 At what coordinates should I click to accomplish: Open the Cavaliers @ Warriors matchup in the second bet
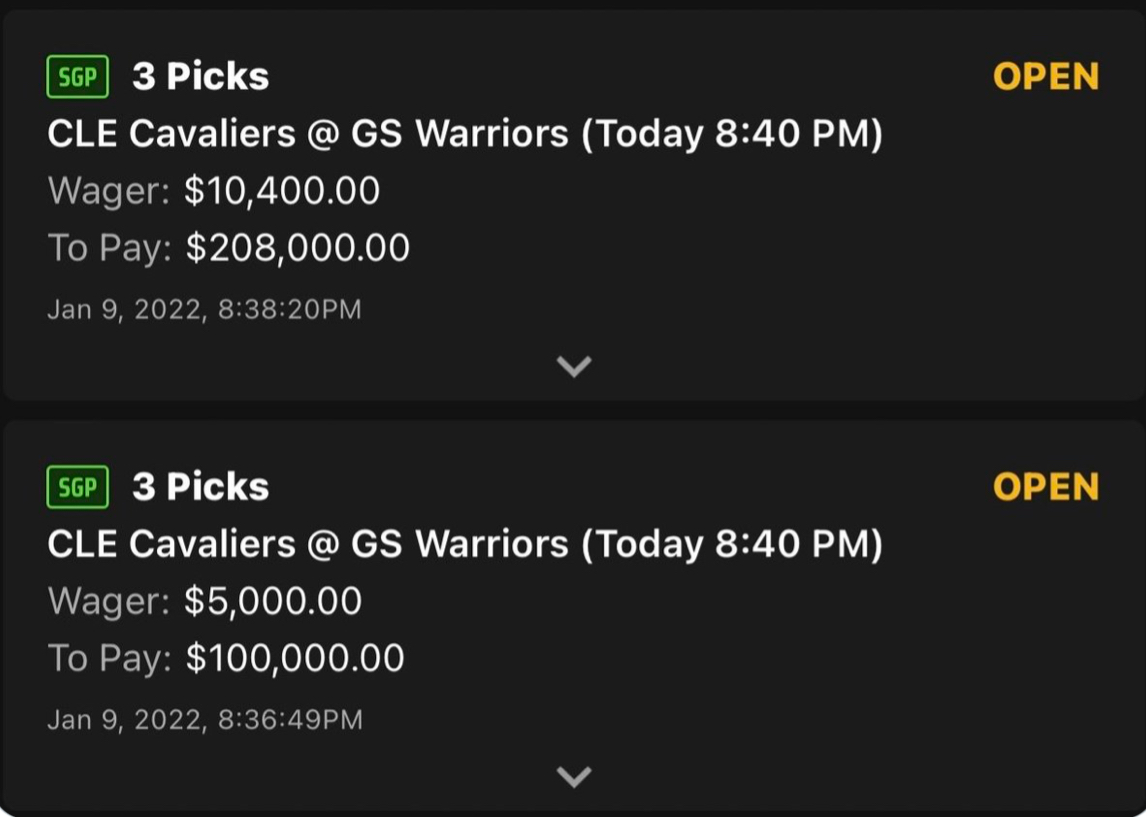(465, 544)
